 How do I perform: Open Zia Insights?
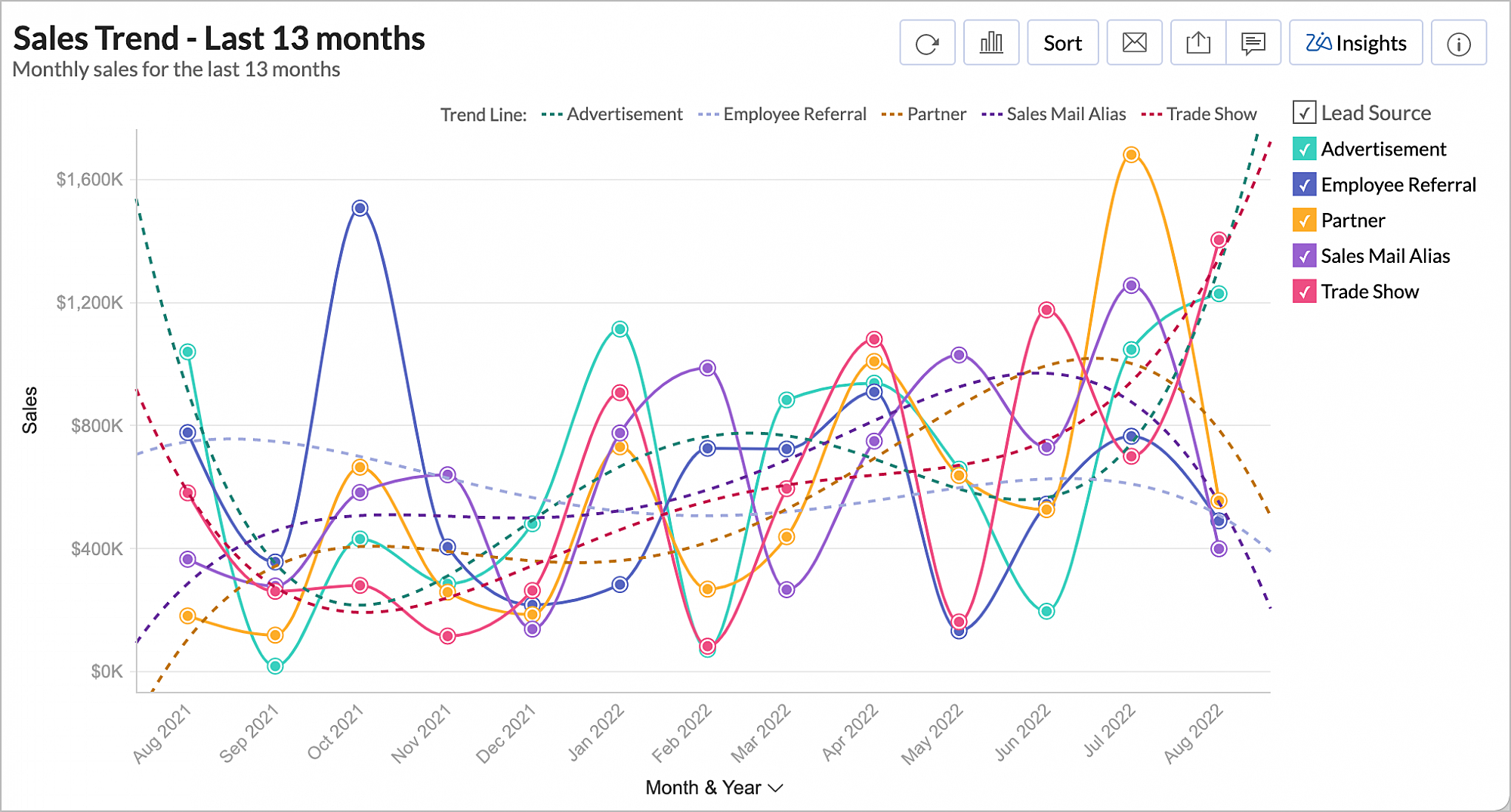tap(1356, 43)
